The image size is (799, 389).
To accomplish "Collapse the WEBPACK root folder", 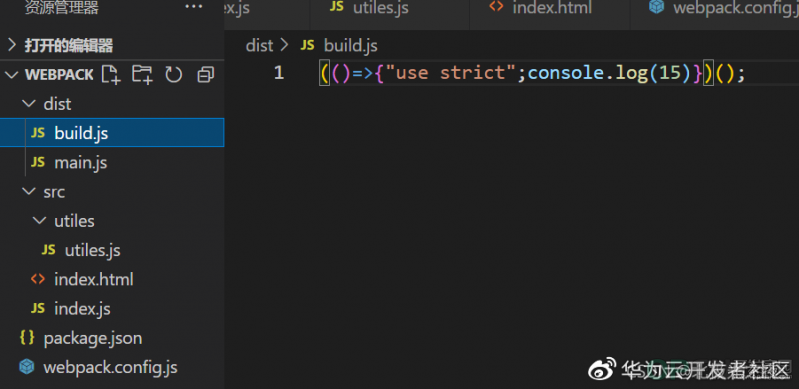I will [12, 75].
